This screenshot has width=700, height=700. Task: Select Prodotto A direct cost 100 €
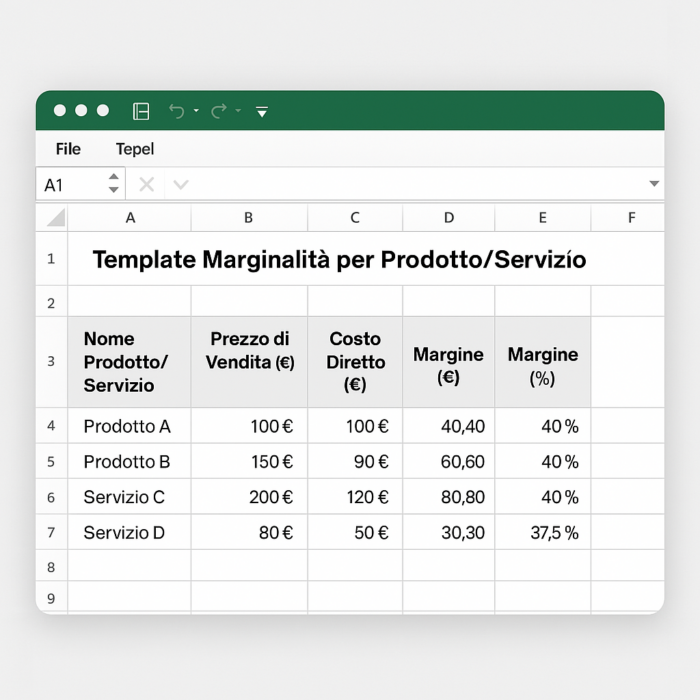coord(355,425)
